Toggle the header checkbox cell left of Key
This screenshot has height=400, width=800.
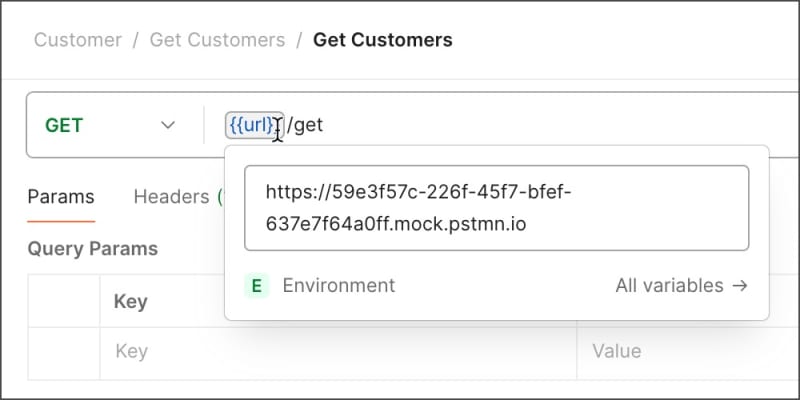click(x=64, y=301)
